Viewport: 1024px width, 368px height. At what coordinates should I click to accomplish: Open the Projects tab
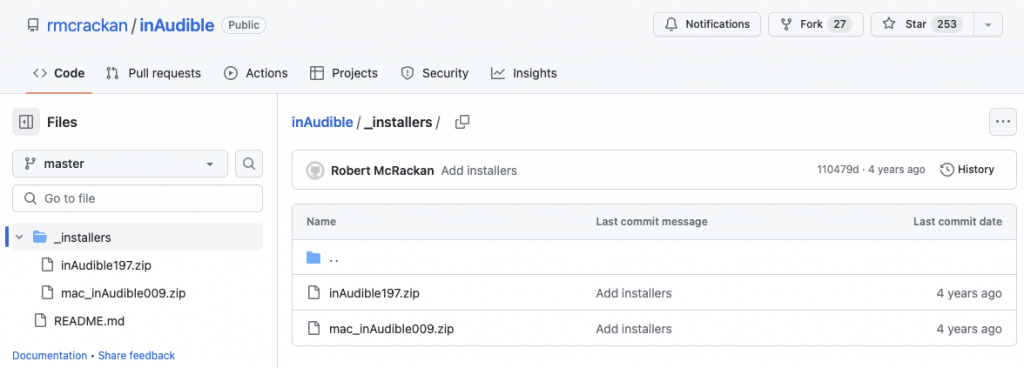344,73
